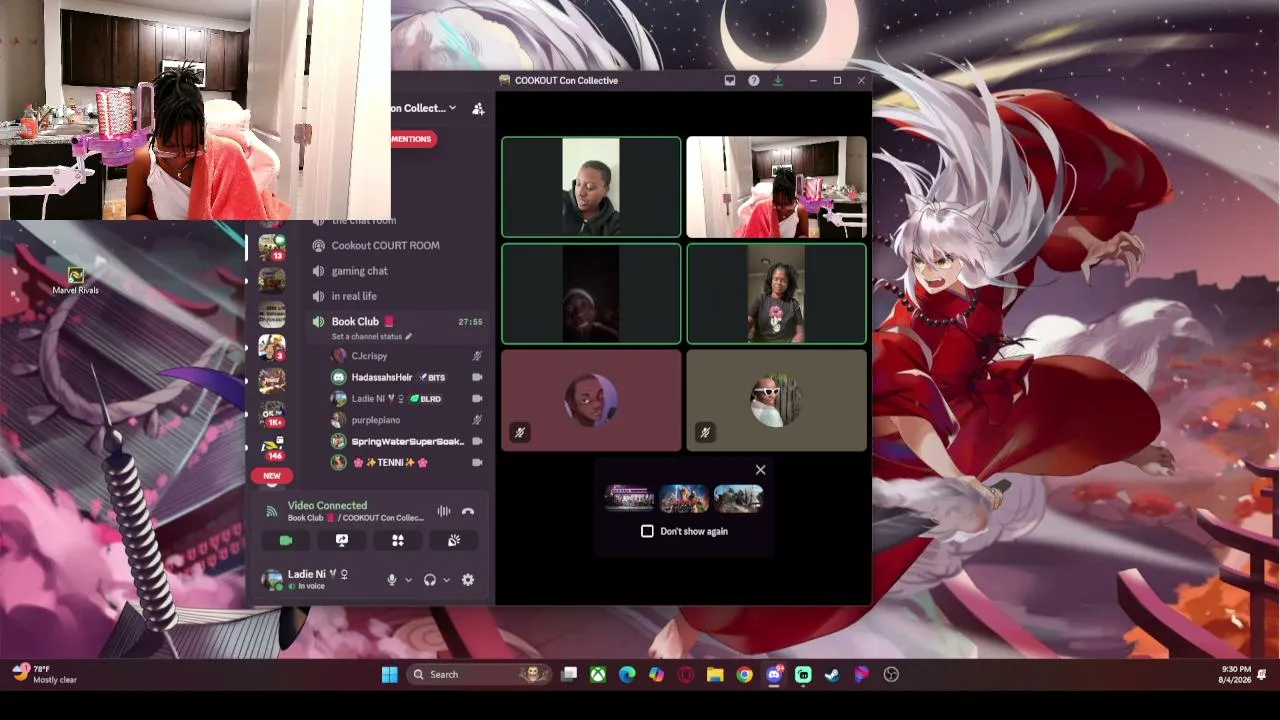Open Steam from taskbar
The height and width of the screenshot is (720, 1280).
coord(832,675)
